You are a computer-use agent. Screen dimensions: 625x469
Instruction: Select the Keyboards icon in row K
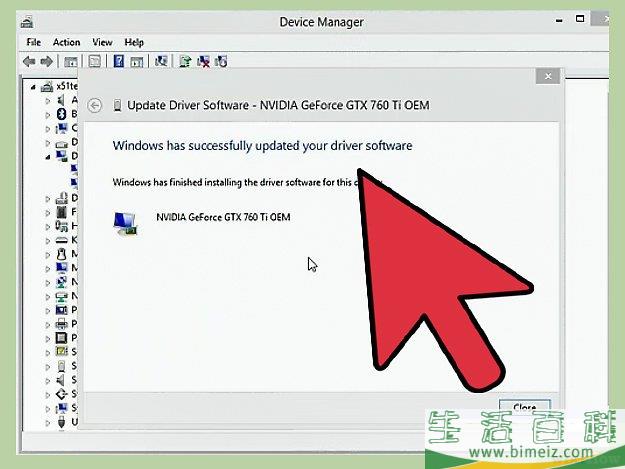(61, 240)
